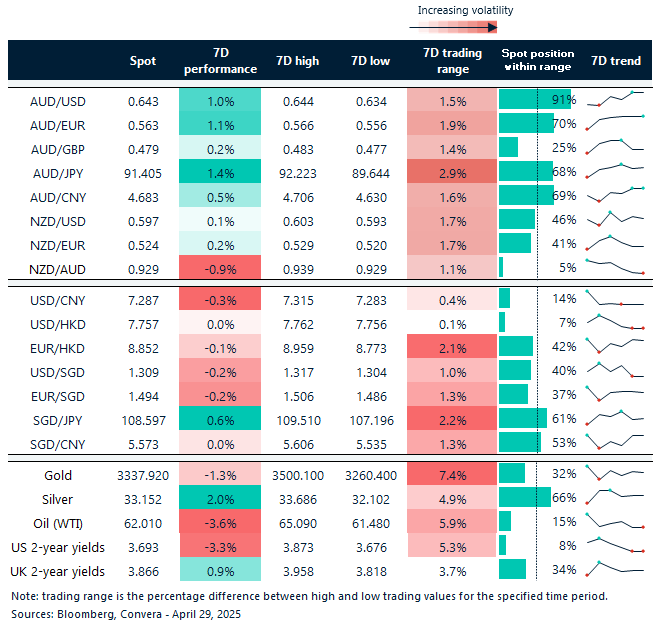The image size is (658, 631).
Task: Click Gold 7D low value 3260.400
Action: coord(371,475)
